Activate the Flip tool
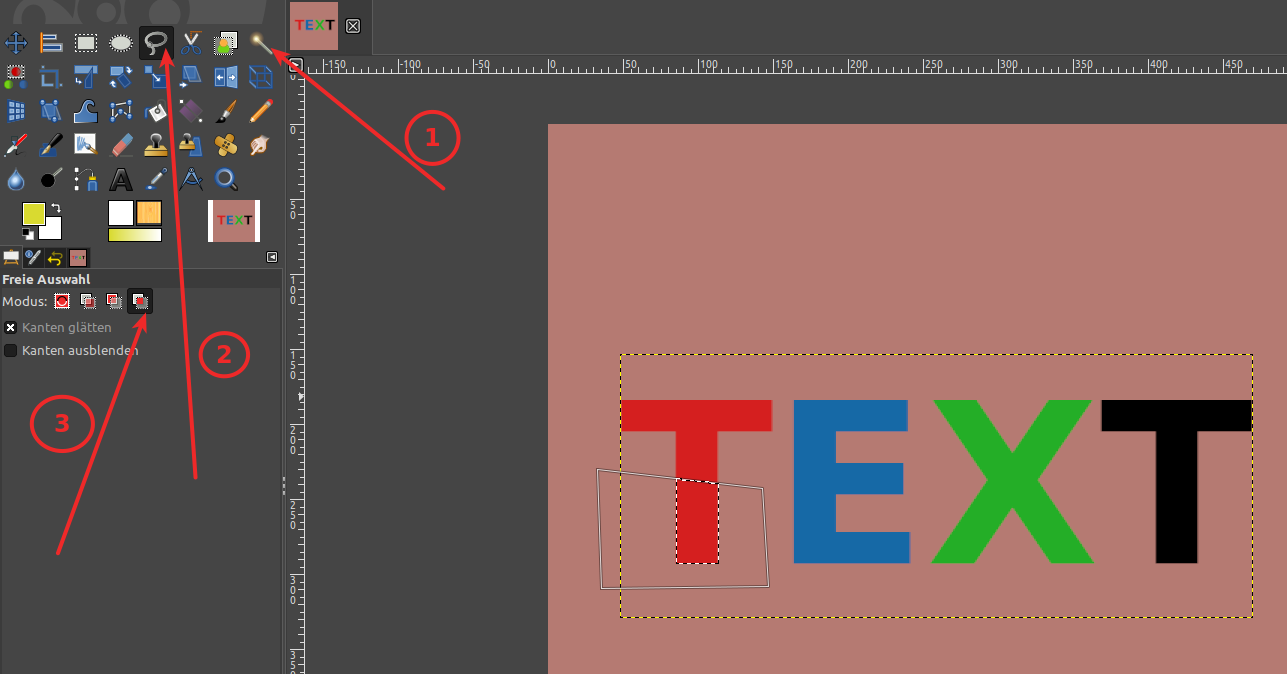Viewport: 1287px width, 674px height. click(x=226, y=77)
